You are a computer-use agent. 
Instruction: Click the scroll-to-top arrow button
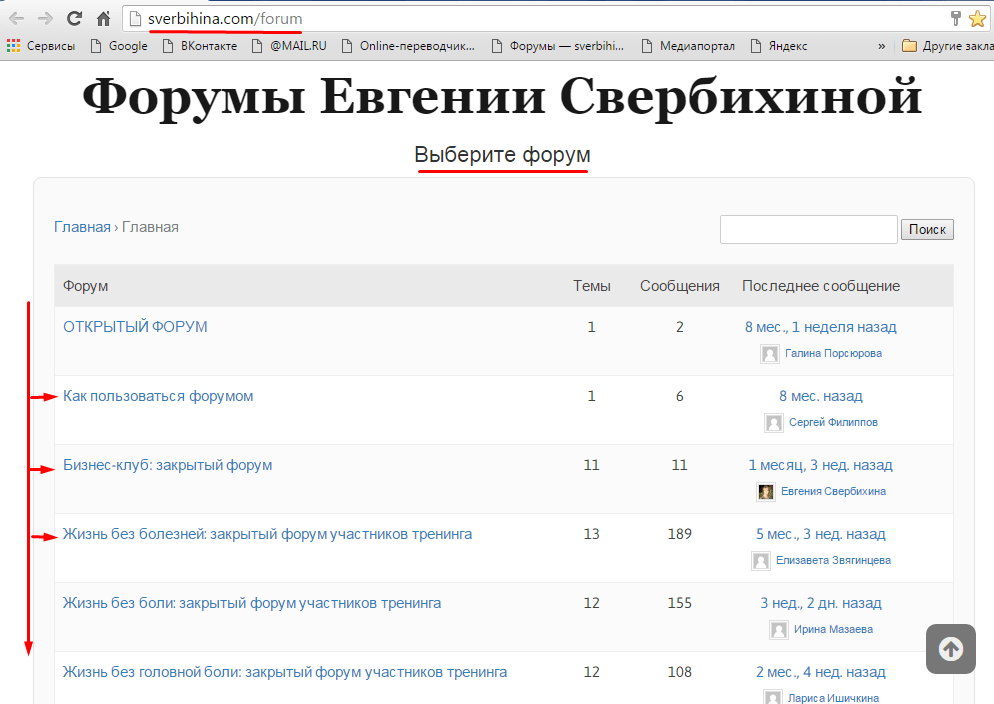click(x=950, y=649)
